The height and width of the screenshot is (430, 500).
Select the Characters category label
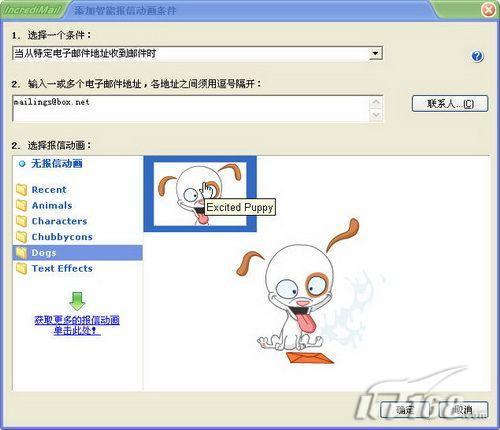click(x=59, y=221)
